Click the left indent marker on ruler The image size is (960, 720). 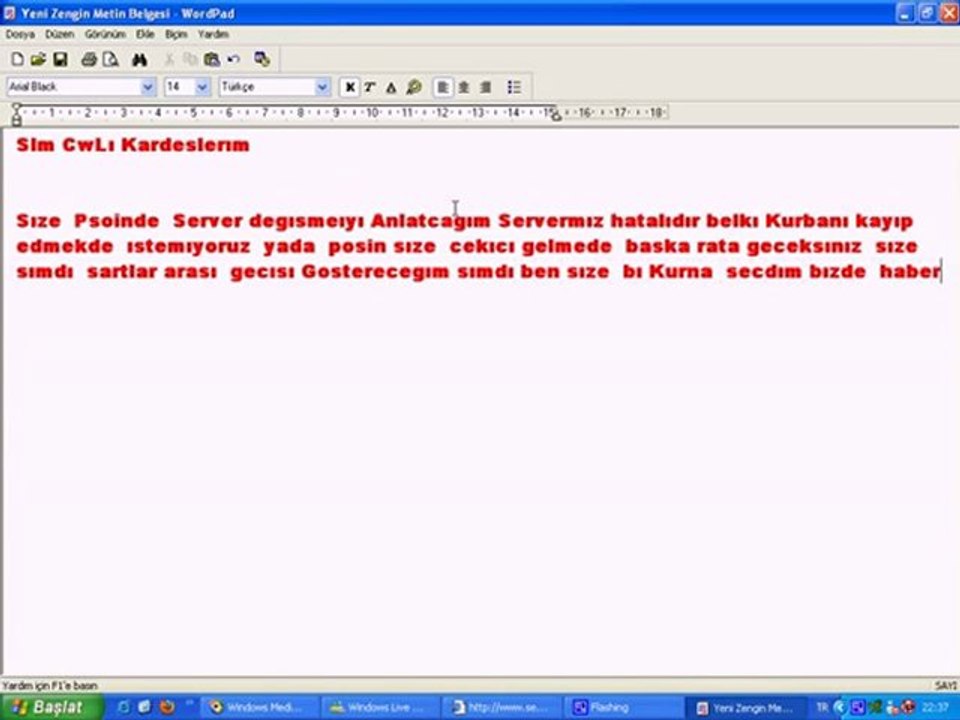(x=17, y=116)
